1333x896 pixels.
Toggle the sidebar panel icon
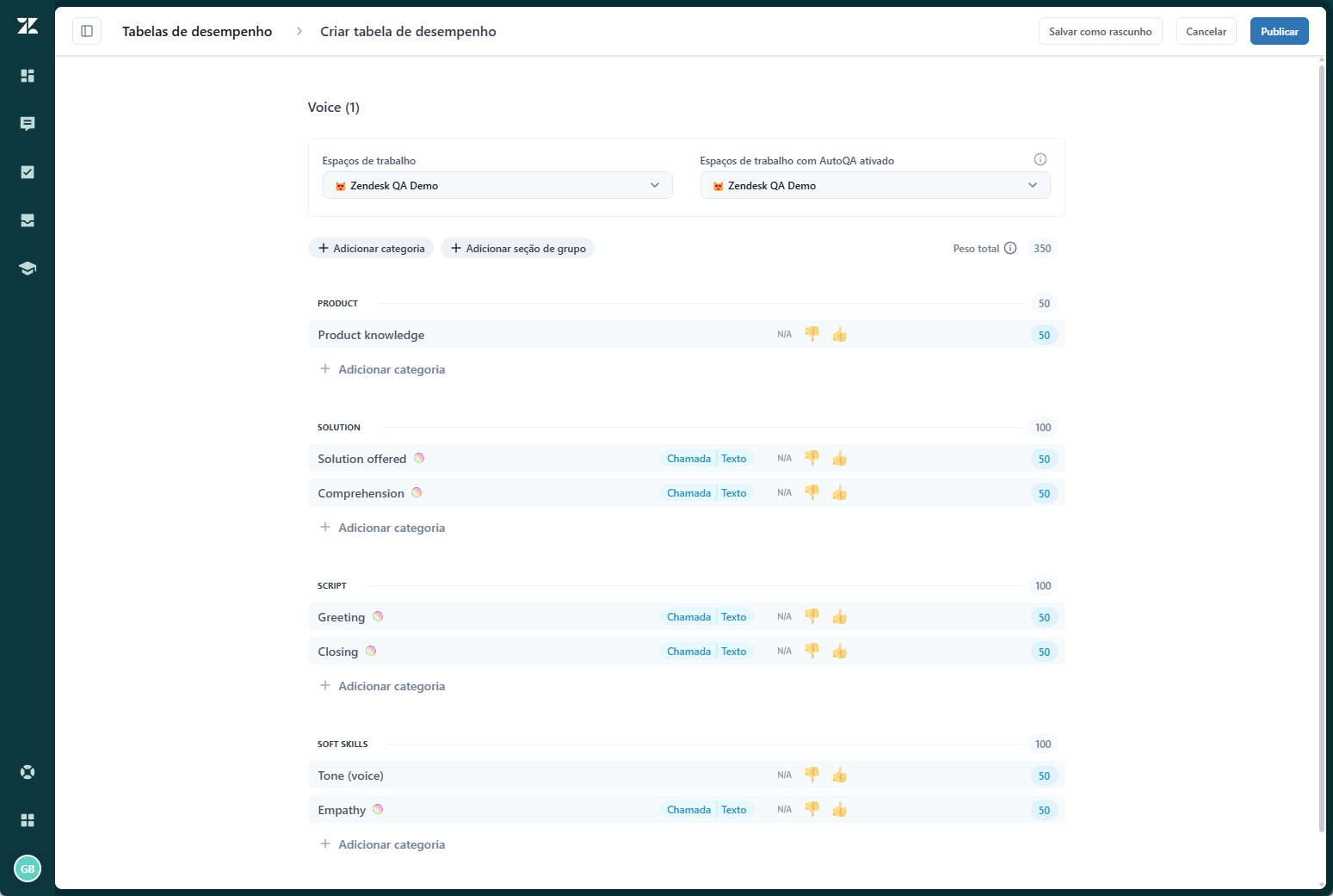click(87, 31)
